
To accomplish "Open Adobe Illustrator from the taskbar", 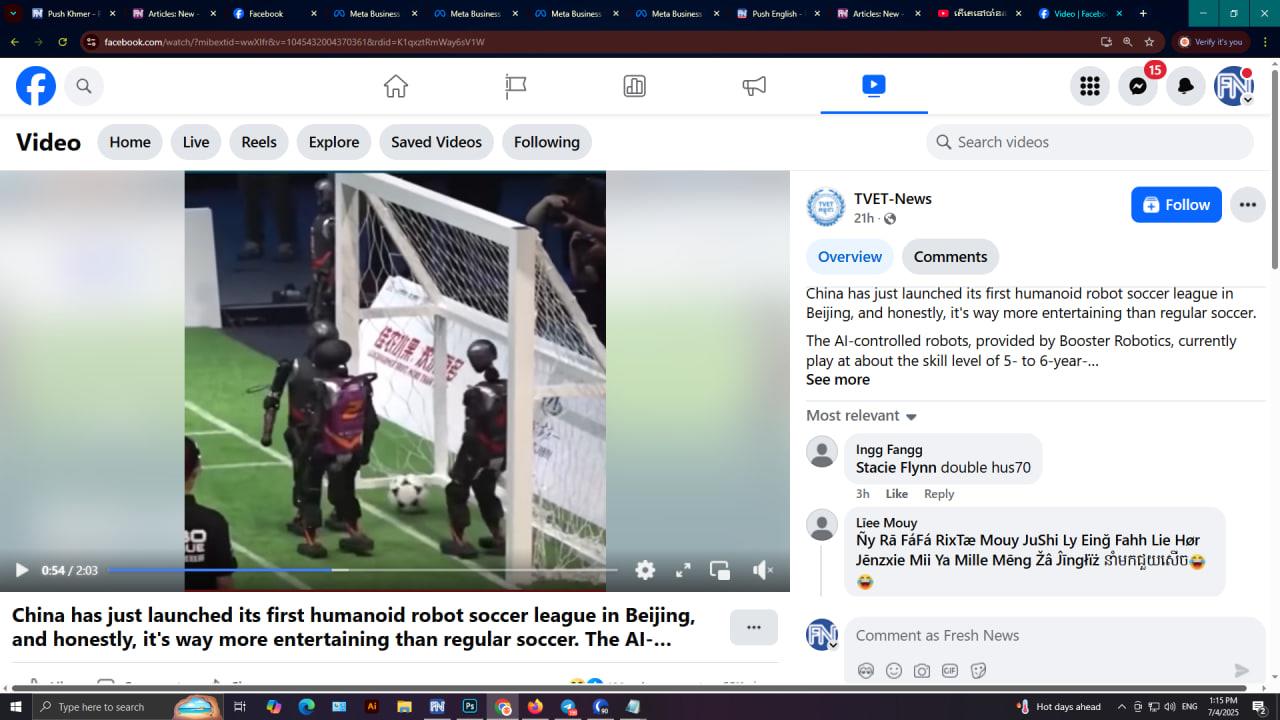I will click(372, 707).
